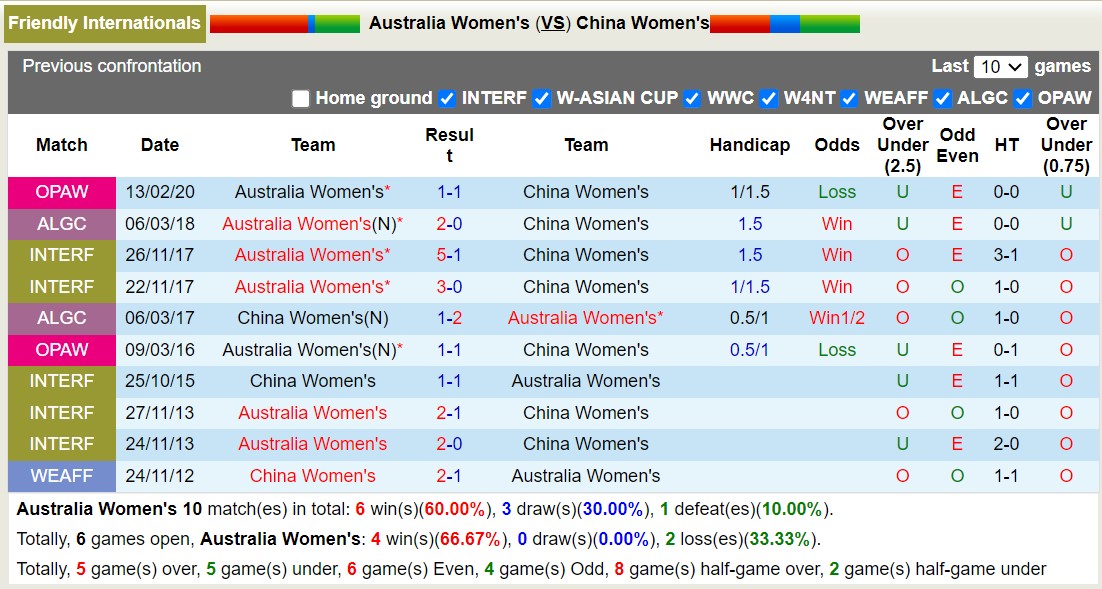The height and width of the screenshot is (589, 1102).
Task: Click the ALGC badge on the 06/03/17 row
Action: (x=61, y=318)
